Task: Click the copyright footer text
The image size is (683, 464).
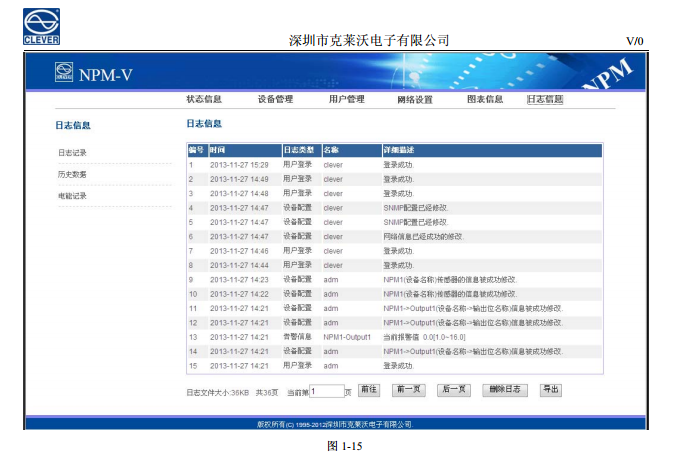Action: pos(335,424)
